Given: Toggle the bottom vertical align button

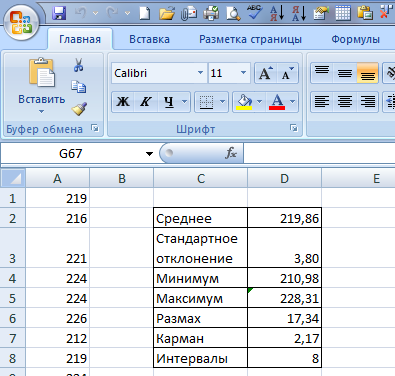Looking at the screenshot, I should 367,73.
